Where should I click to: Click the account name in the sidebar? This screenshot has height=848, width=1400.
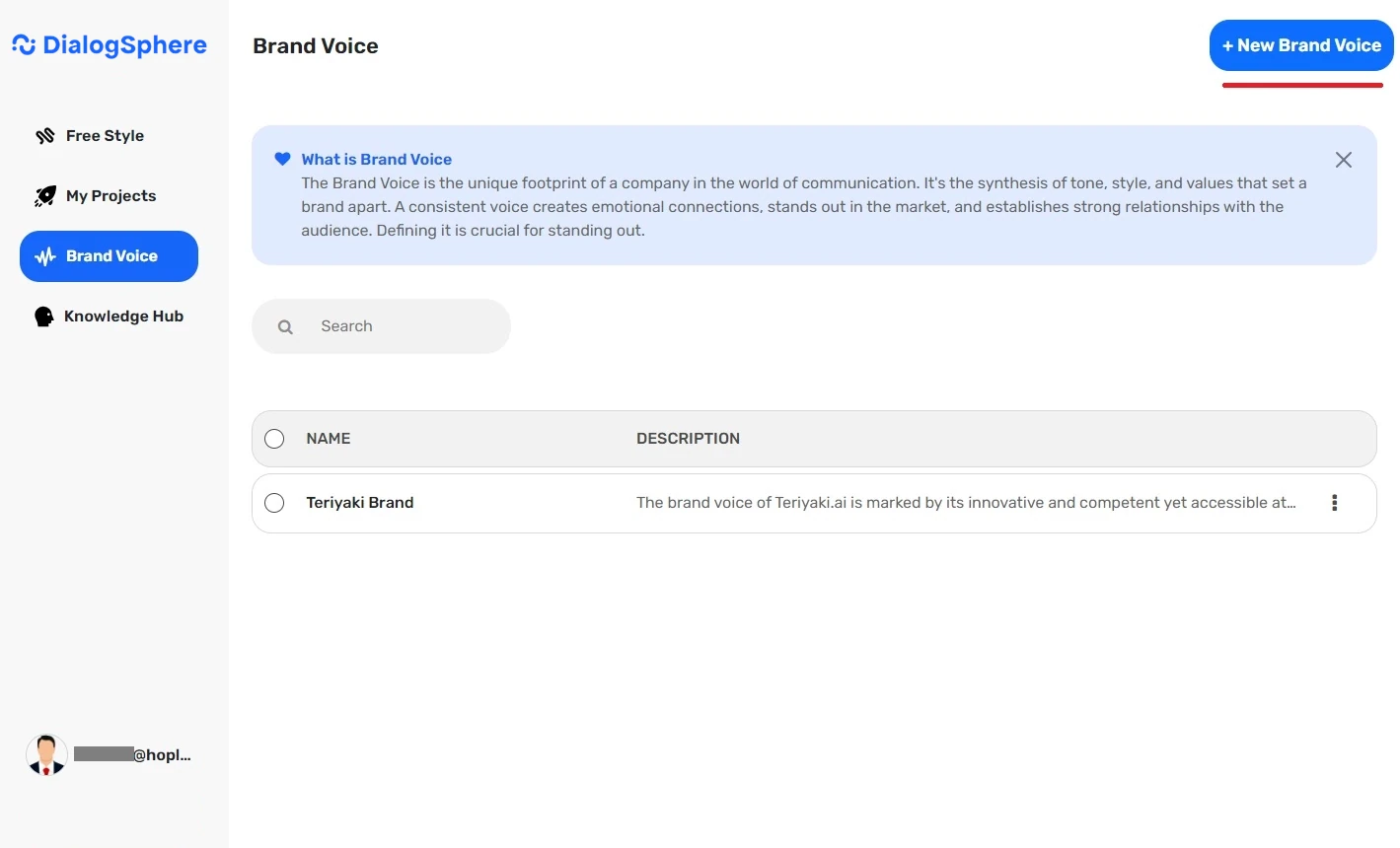[133, 754]
